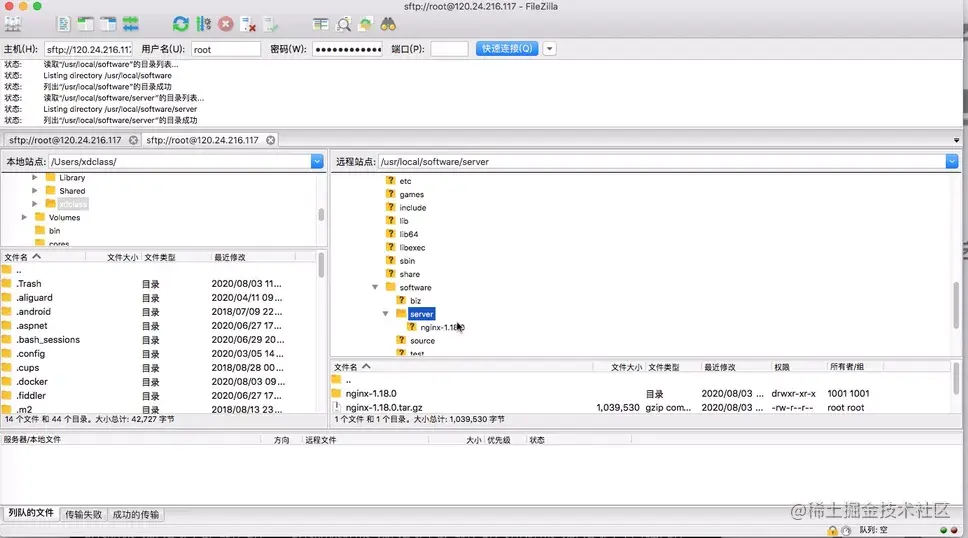Click remote site path /usr/local/software/server field
Image resolution: width=968 pixels, height=538 pixels.
click(x=662, y=161)
